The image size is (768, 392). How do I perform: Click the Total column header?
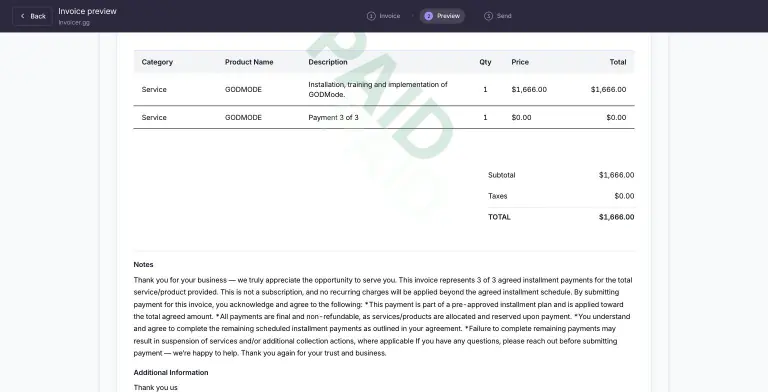coord(618,62)
